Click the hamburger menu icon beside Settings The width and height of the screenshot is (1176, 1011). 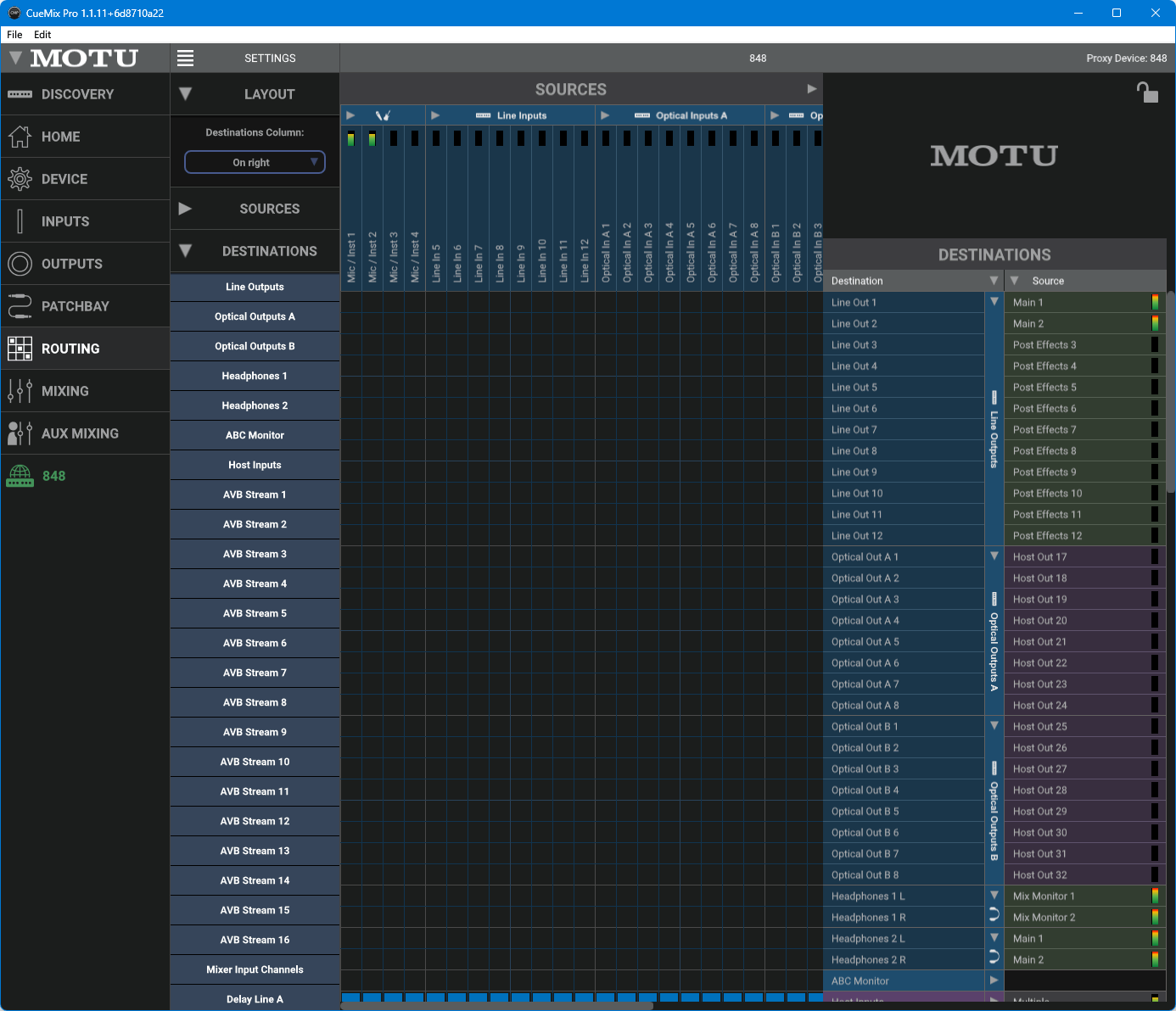coord(185,58)
